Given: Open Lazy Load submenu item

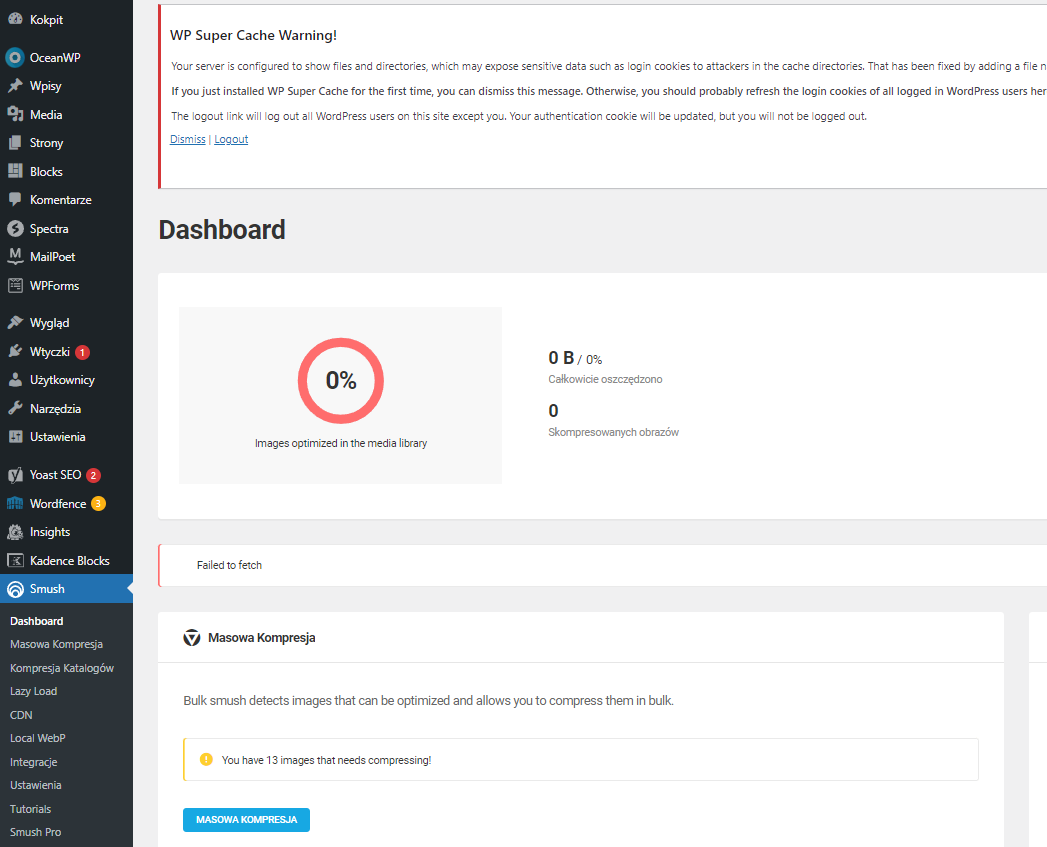Looking at the screenshot, I should [33, 691].
